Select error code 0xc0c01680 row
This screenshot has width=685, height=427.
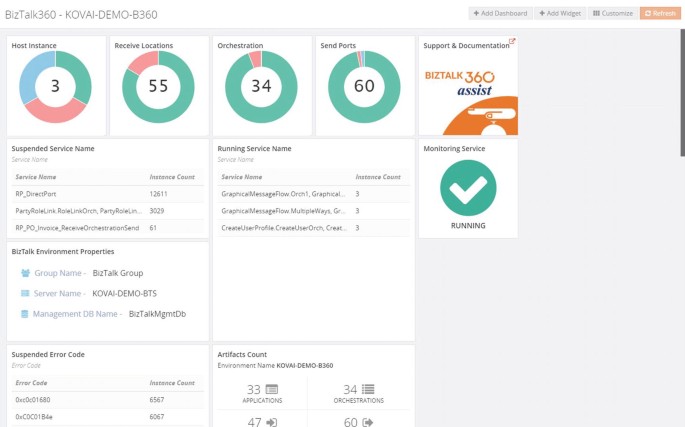[x=107, y=399]
